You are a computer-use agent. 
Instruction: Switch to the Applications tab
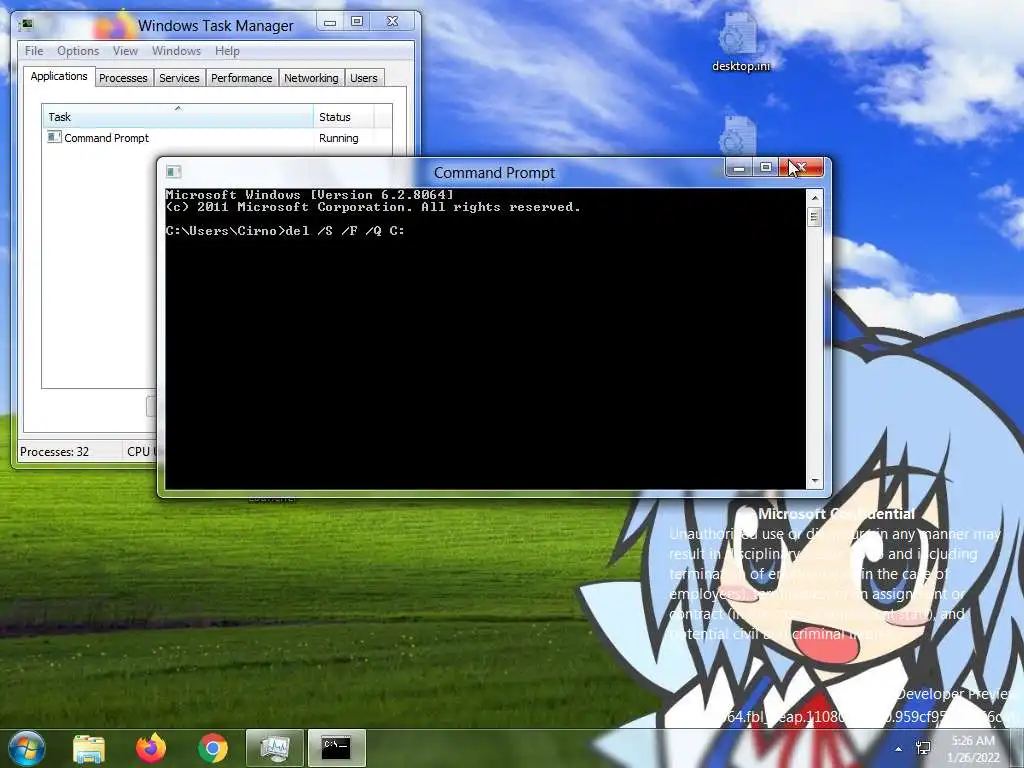coord(59,76)
